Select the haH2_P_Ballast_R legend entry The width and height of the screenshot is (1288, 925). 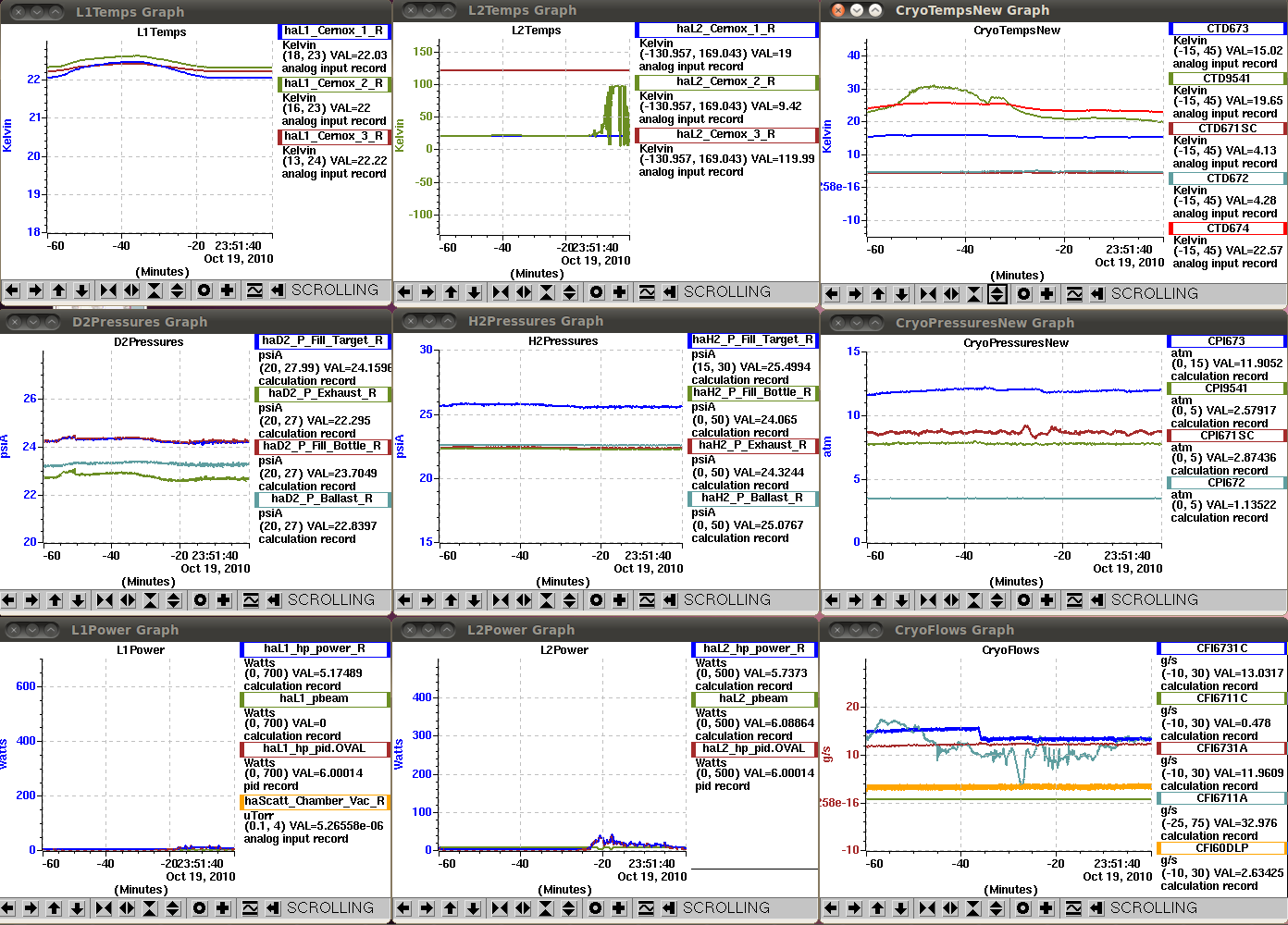pos(754,498)
